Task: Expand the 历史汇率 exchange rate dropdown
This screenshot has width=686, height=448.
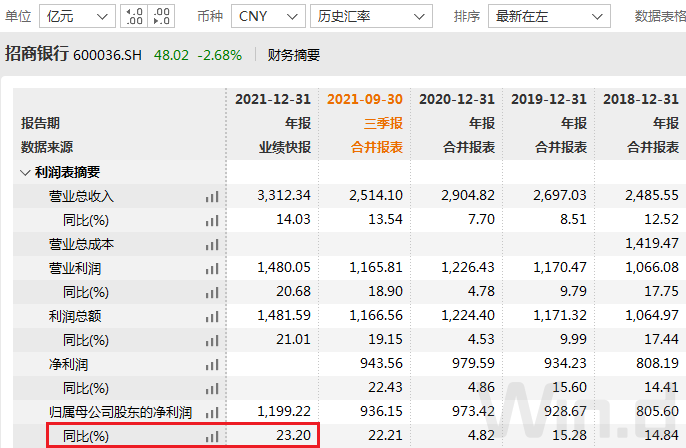Action: (370, 16)
